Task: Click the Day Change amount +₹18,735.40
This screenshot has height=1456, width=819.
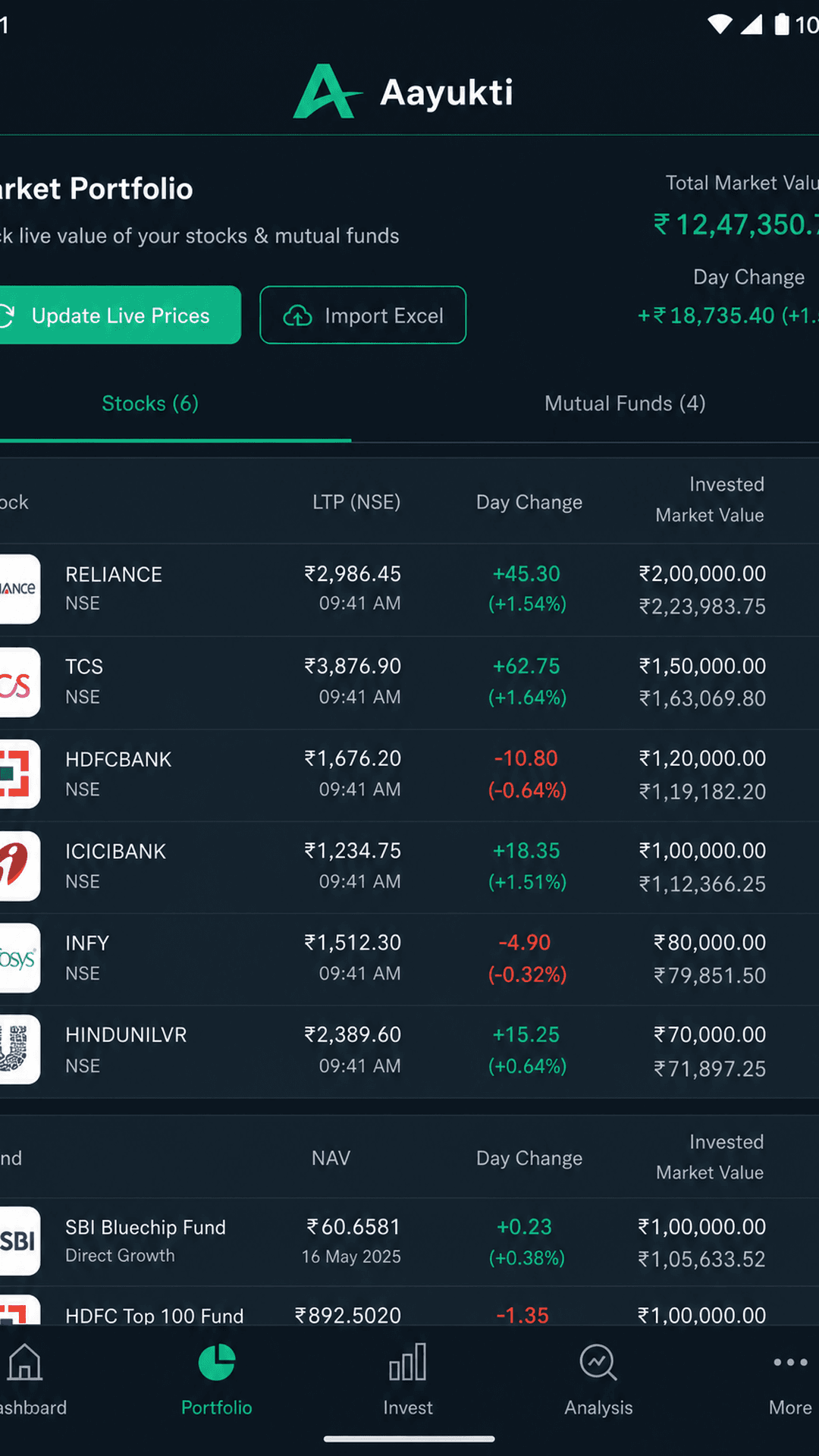Action: [x=705, y=315]
